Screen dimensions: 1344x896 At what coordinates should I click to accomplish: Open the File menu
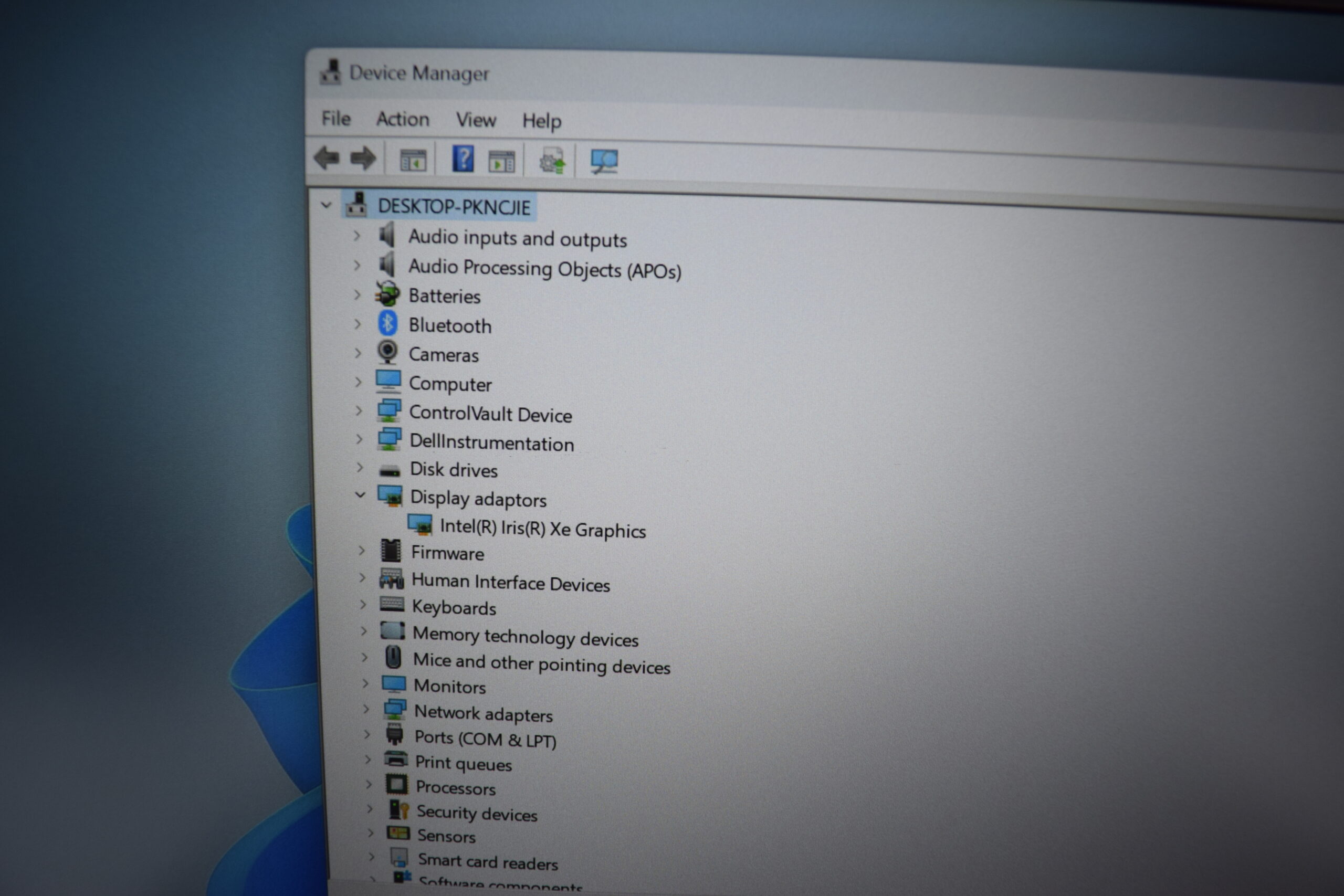point(336,118)
